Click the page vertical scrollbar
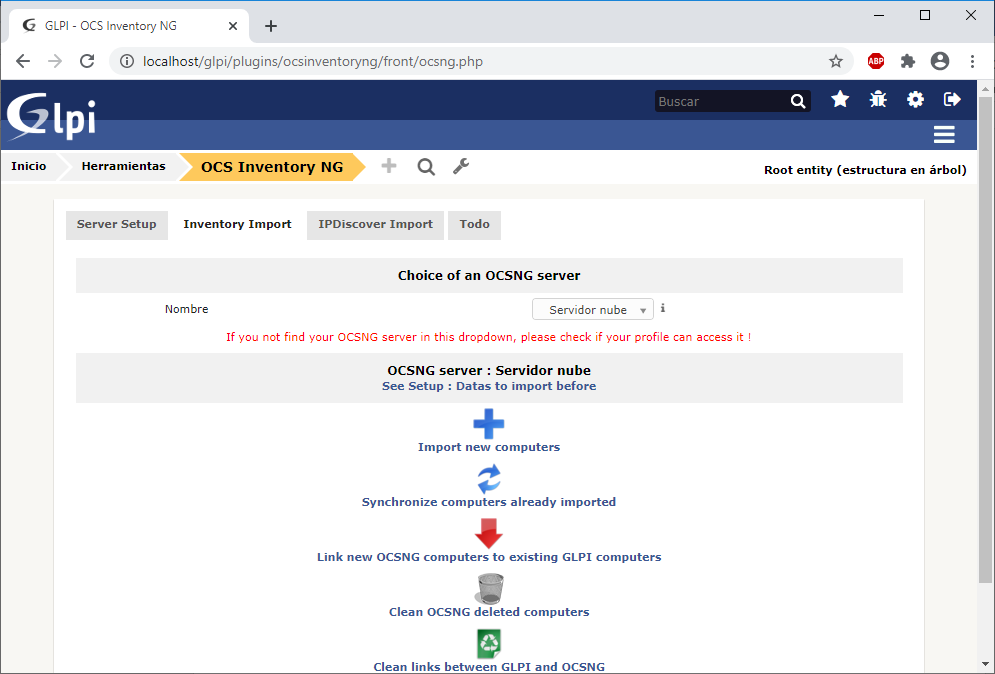Image resolution: width=995 pixels, height=674 pixels. [x=985, y=342]
